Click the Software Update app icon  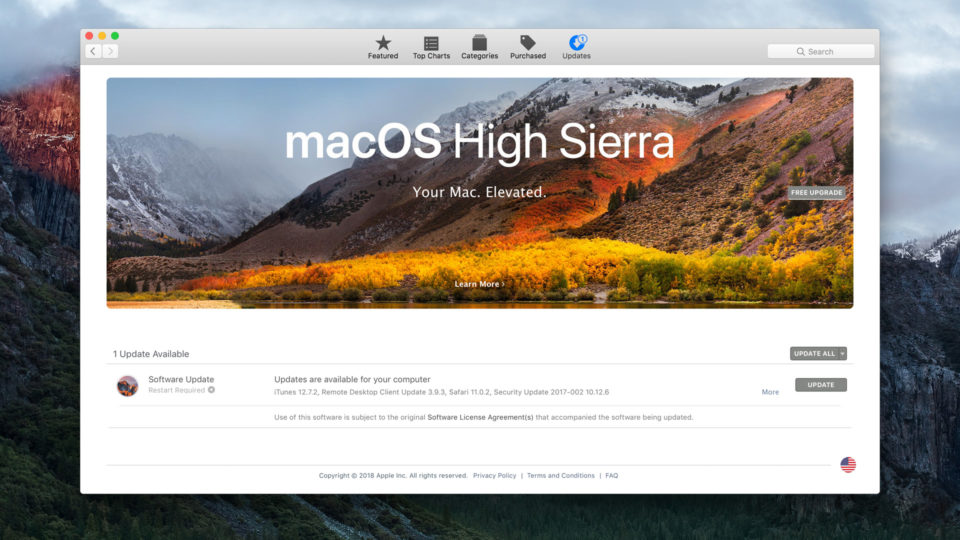pyautogui.click(x=127, y=386)
